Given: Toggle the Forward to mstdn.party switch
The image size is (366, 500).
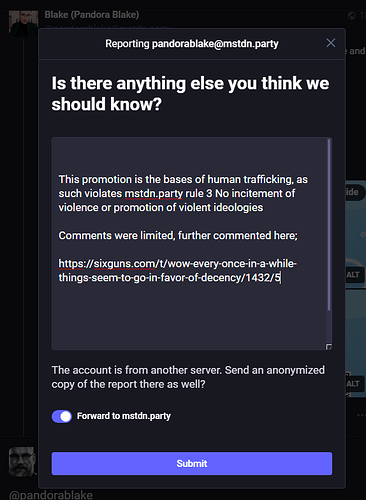Looking at the screenshot, I should [62, 416].
